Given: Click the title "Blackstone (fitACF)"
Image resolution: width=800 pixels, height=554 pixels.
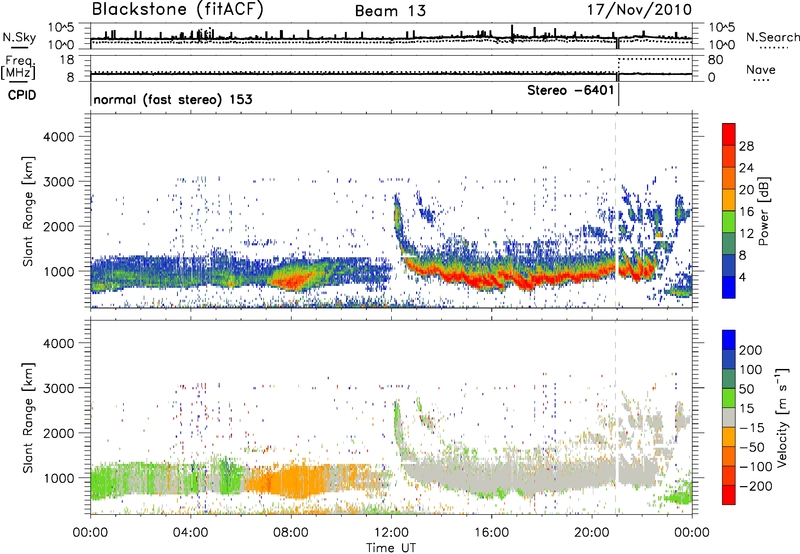Looking at the screenshot, I should 177,10.
